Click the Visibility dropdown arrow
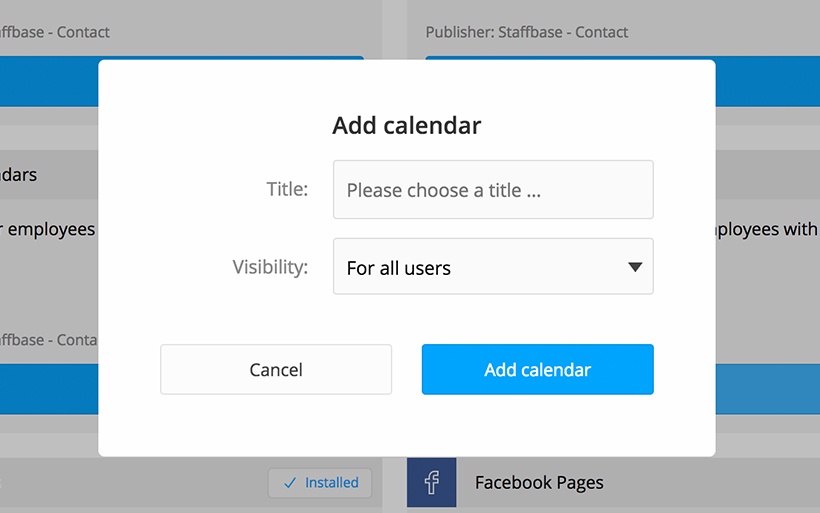Viewport: 820px width, 513px height. [x=635, y=267]
